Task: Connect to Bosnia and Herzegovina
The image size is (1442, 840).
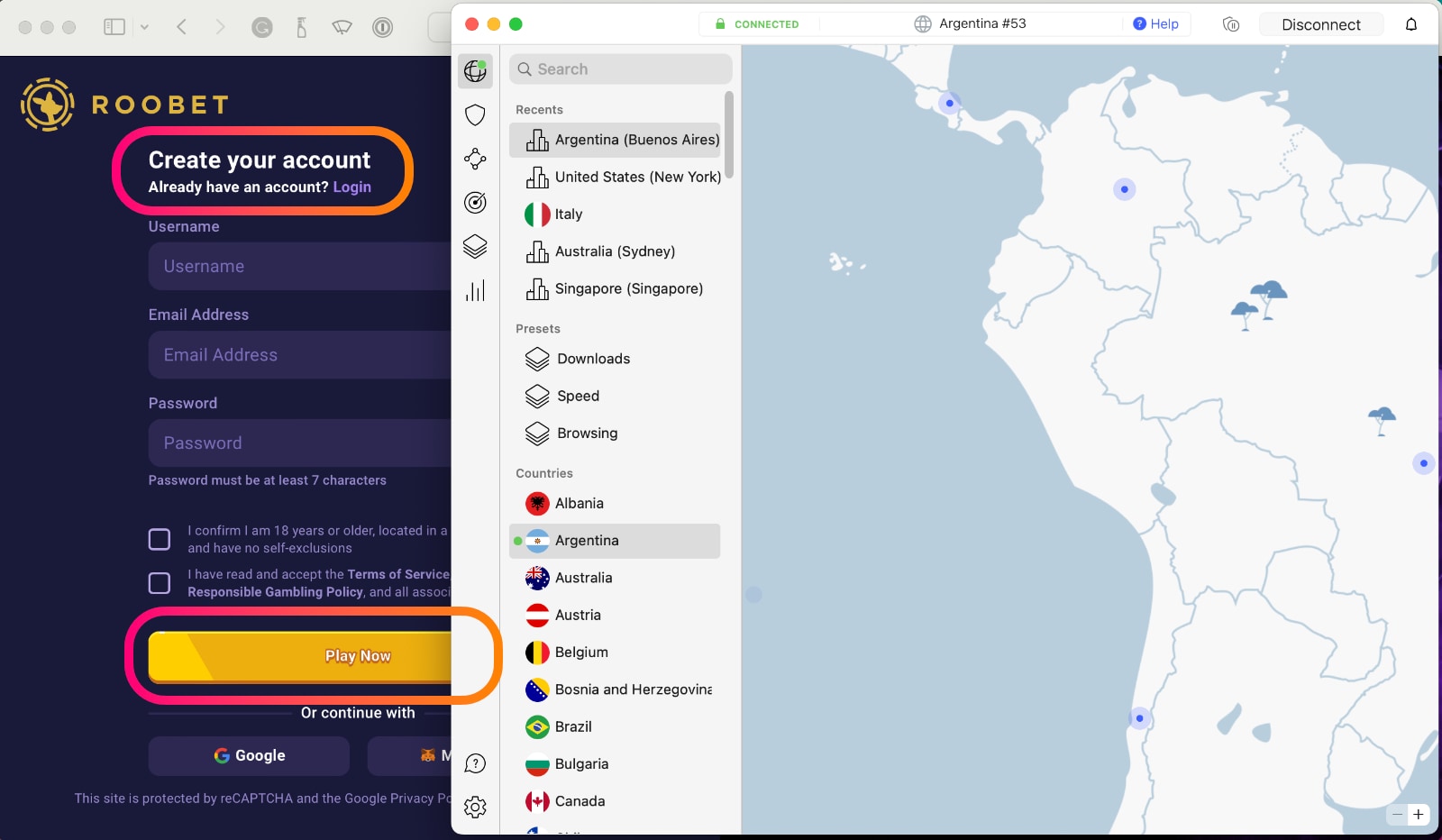Action: click(615, 689)
